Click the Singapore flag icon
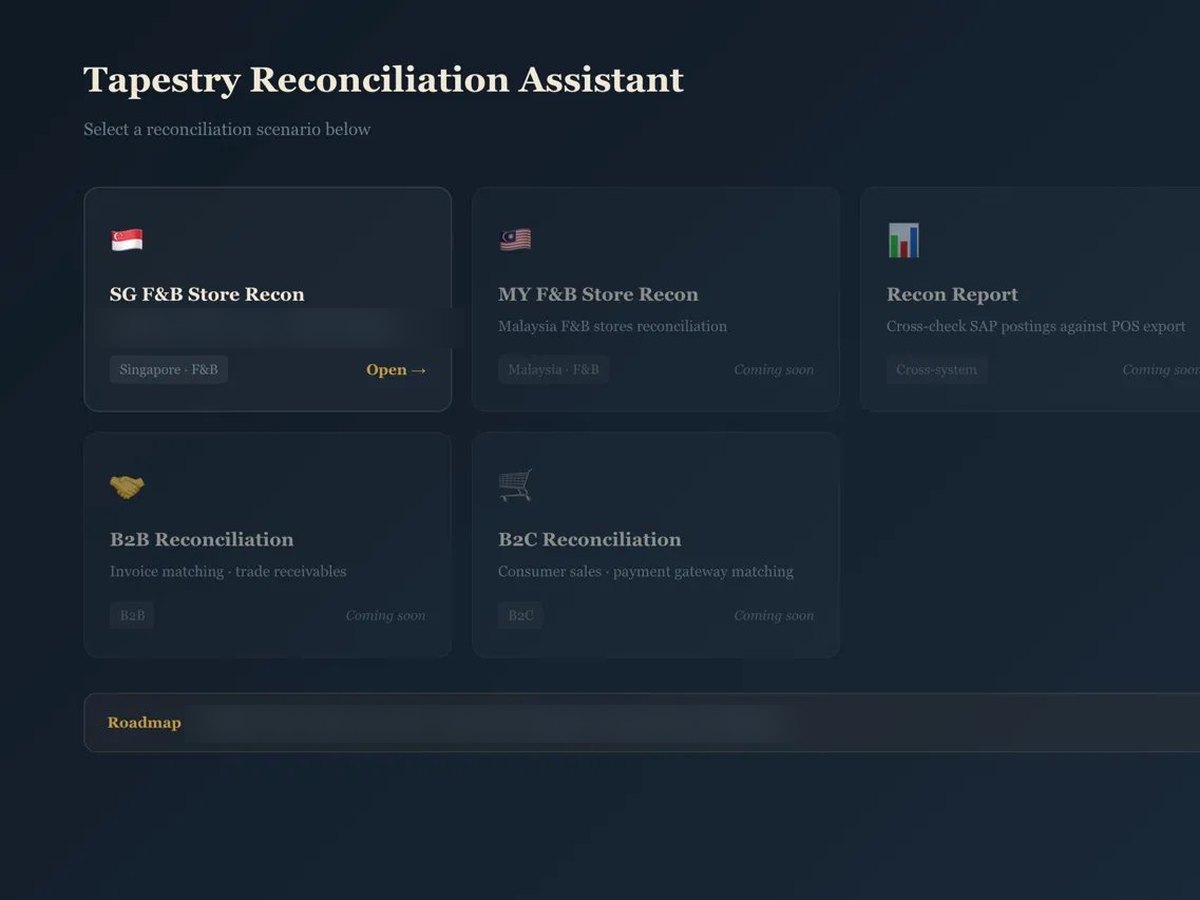This screenshot has height=900, width=1200. click(127, 240)
